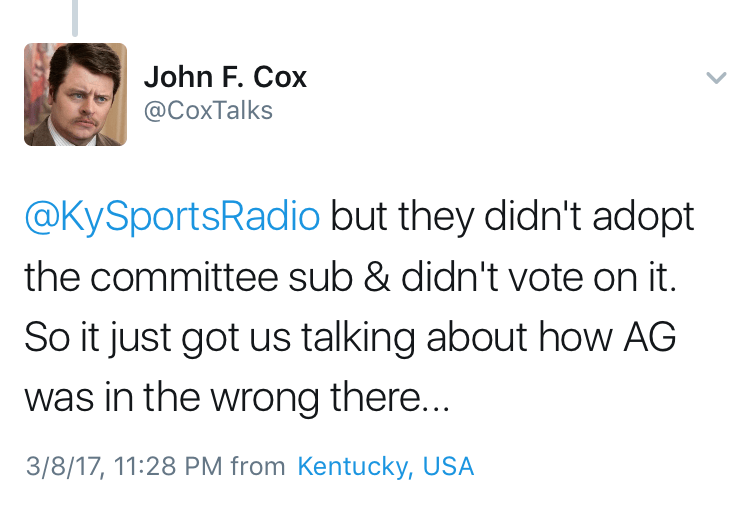750x509 pixels.
Task: Tap the reply thread connector line
Action: point(75,17)
